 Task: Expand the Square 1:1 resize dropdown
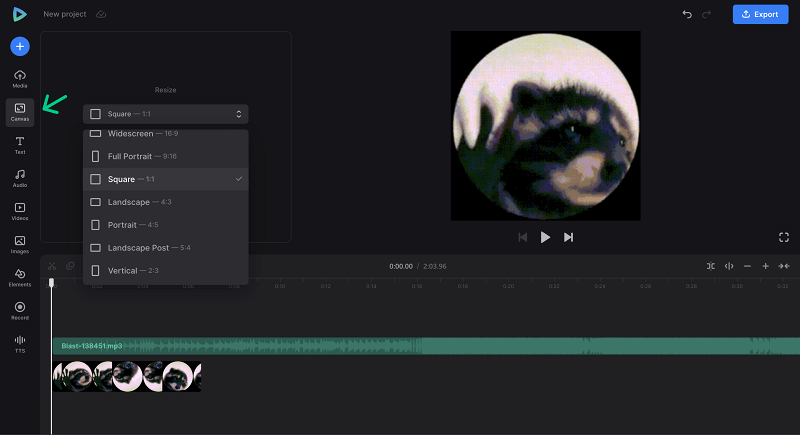point(166,114)
